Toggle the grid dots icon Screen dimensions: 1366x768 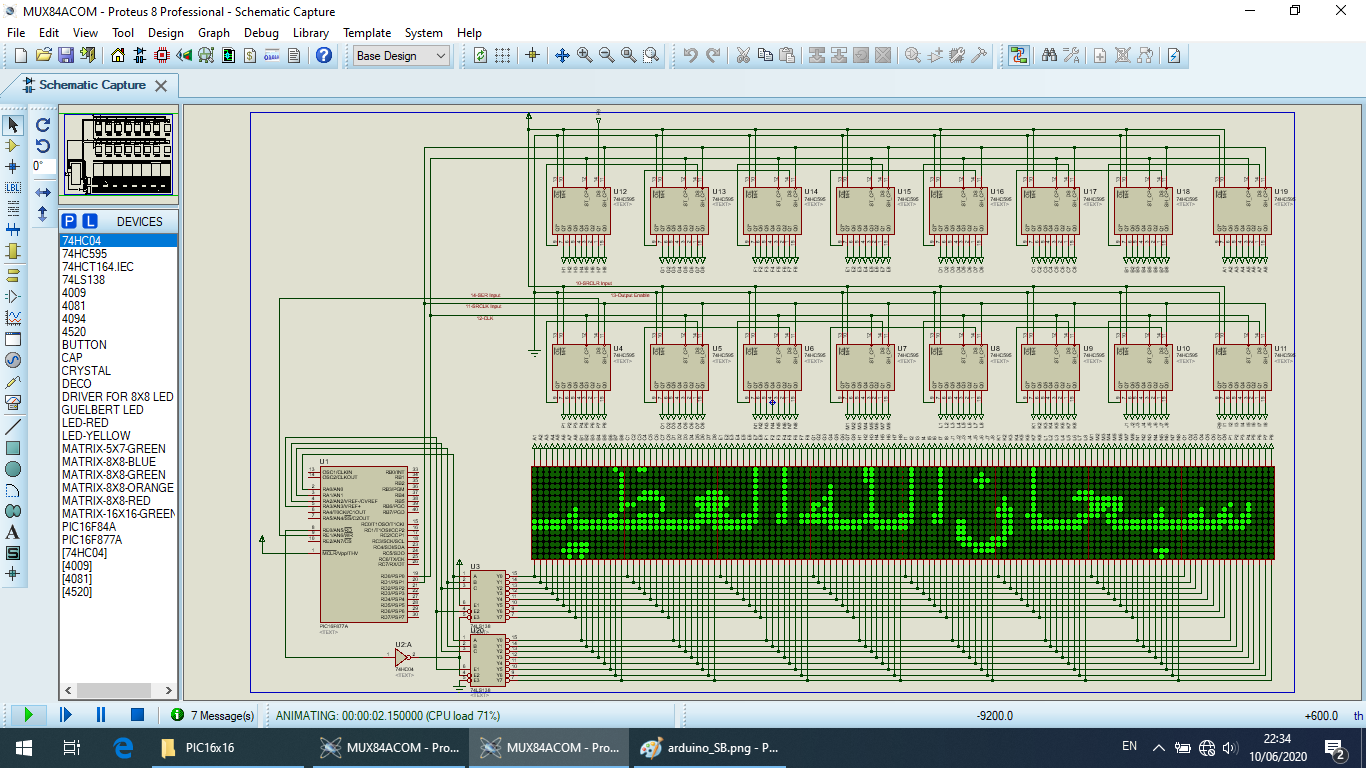click(x=503, y=56)
